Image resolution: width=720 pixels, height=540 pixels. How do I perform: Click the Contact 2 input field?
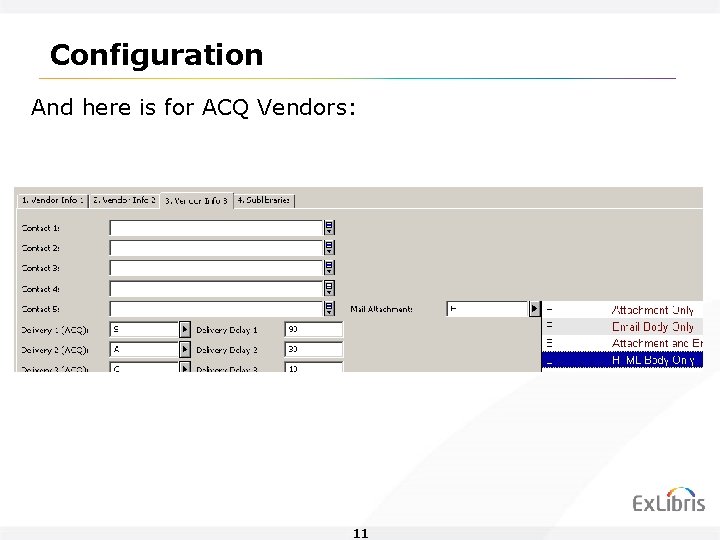point(216,248)
